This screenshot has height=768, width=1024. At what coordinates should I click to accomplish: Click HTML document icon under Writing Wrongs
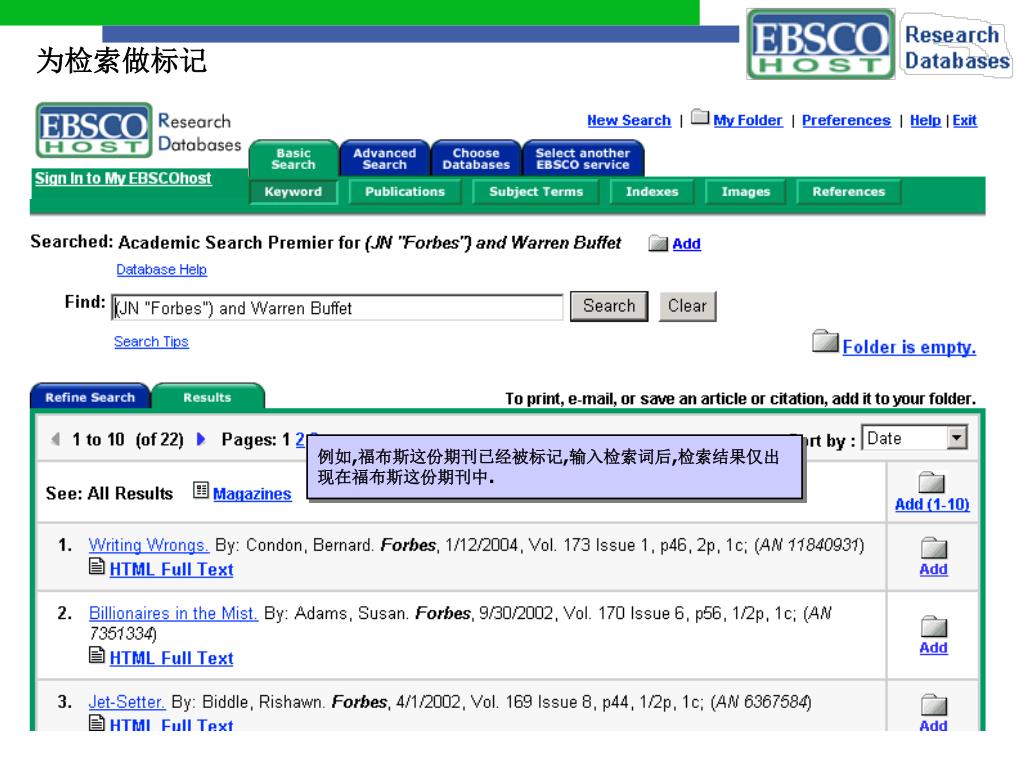coord(97,566)
